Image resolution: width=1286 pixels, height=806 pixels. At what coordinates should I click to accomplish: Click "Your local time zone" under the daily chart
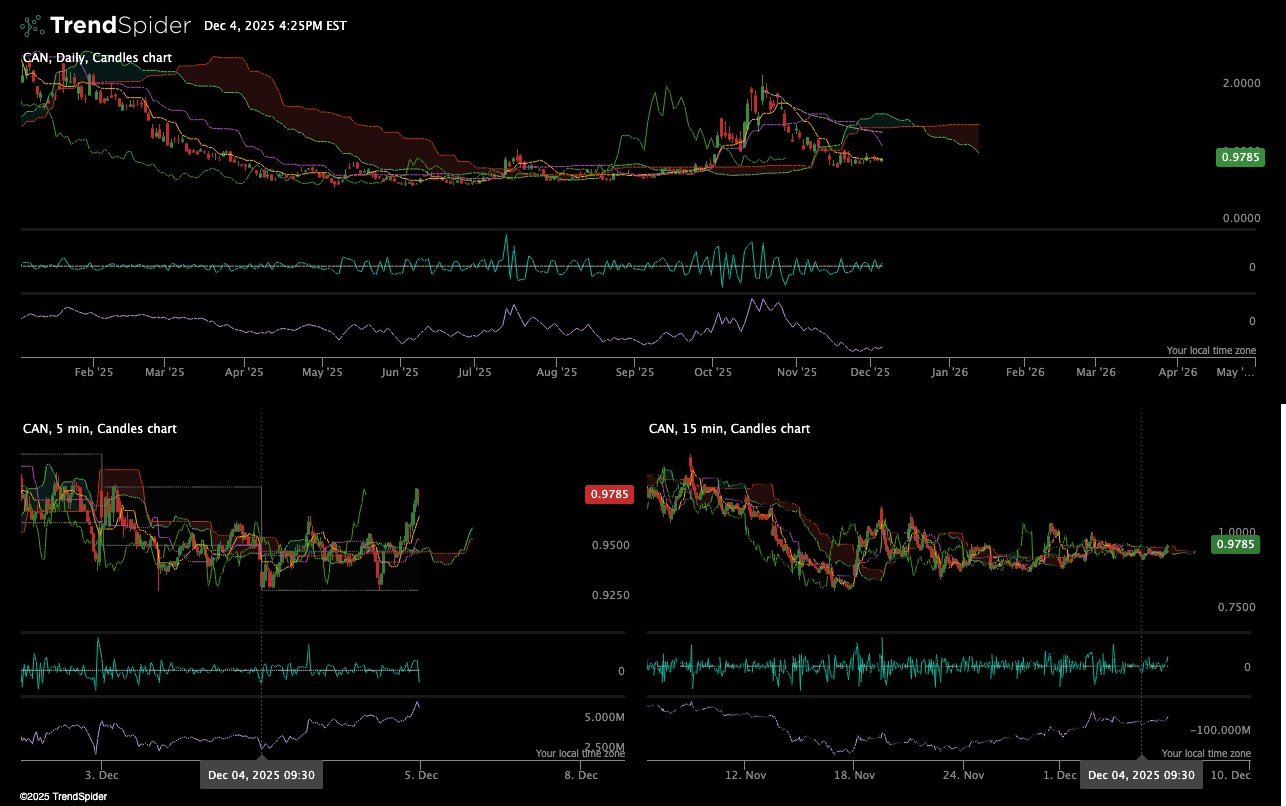(x=1210, y=351)
